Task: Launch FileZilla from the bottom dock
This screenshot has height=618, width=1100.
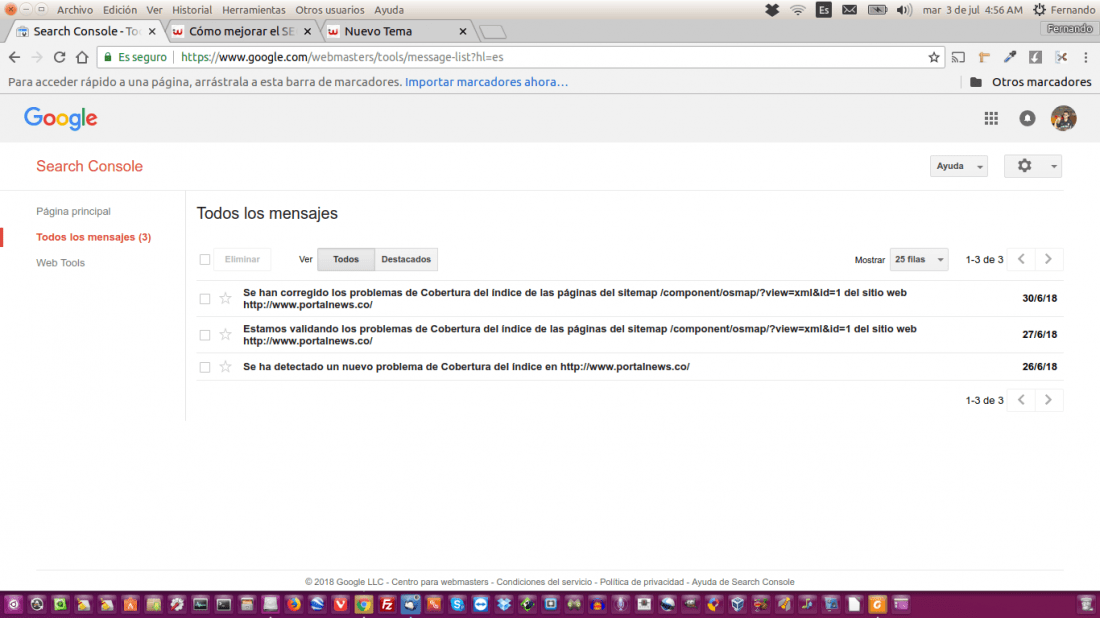Action: point(387,604)
